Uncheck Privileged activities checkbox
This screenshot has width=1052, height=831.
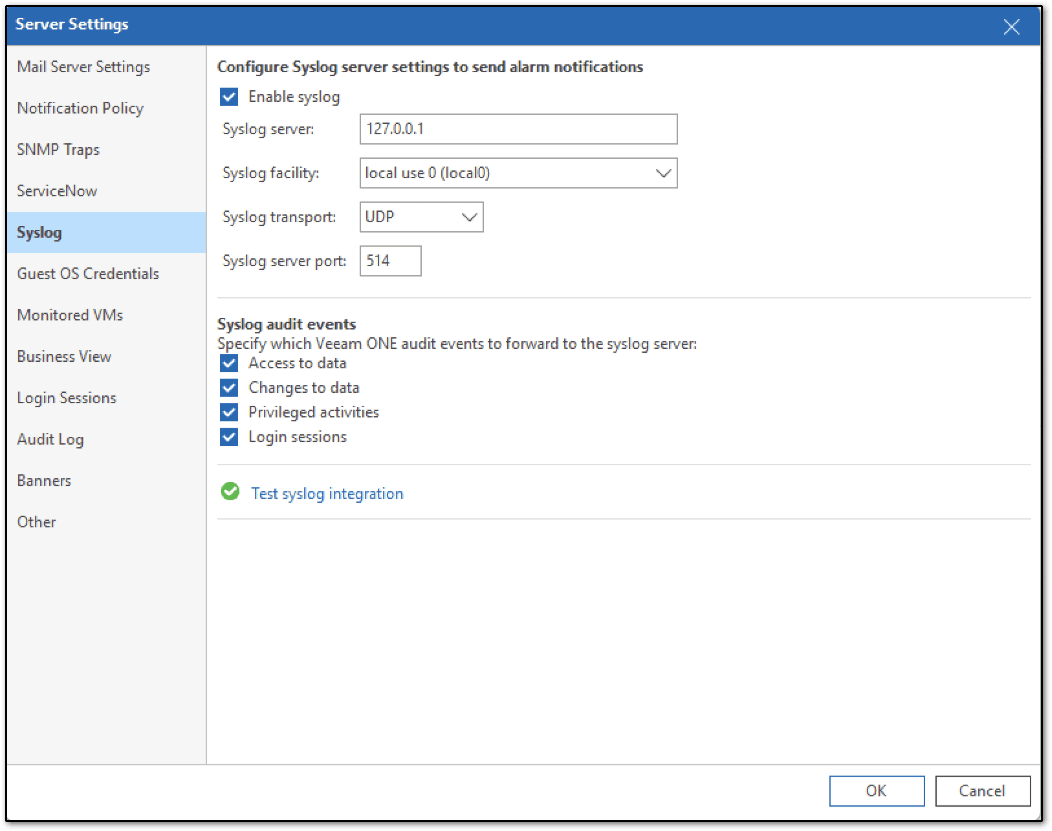tap(230, 412)
